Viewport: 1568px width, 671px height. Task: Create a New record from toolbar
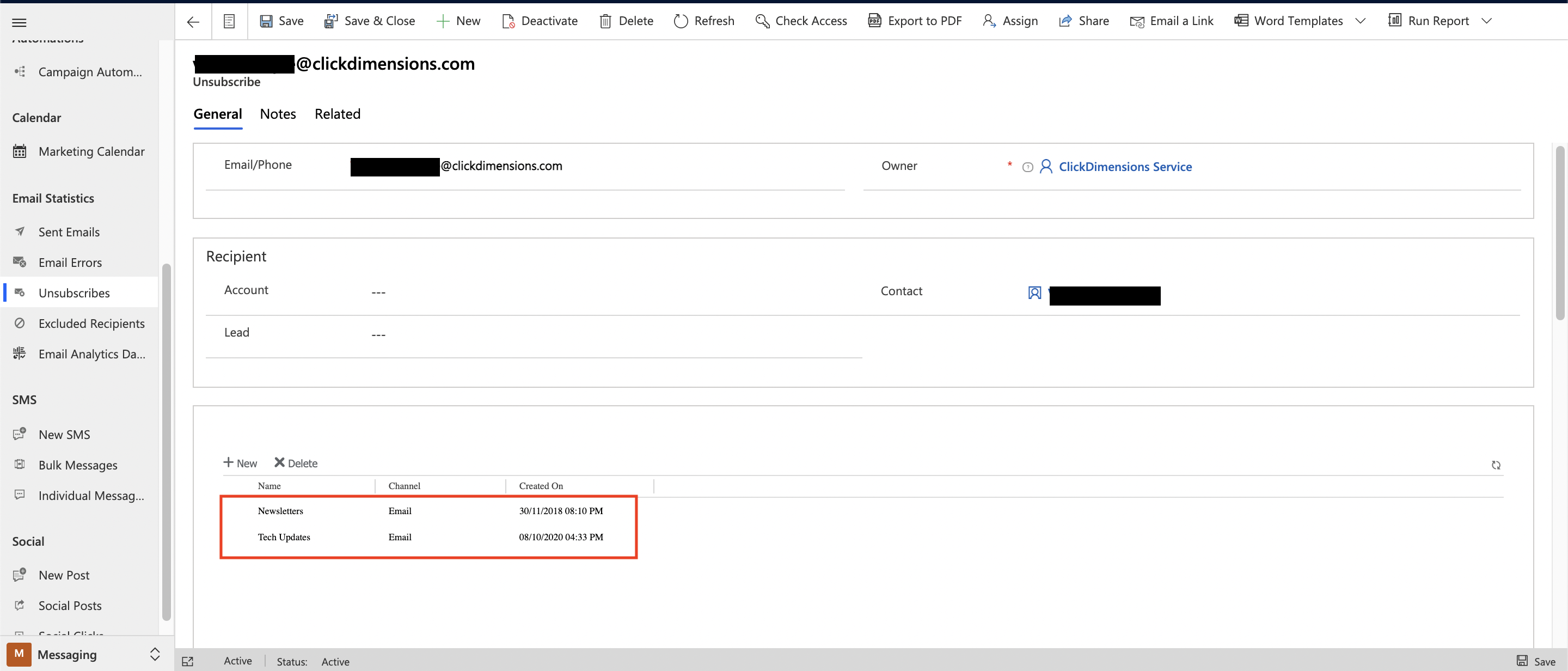(x=458, y=21)
